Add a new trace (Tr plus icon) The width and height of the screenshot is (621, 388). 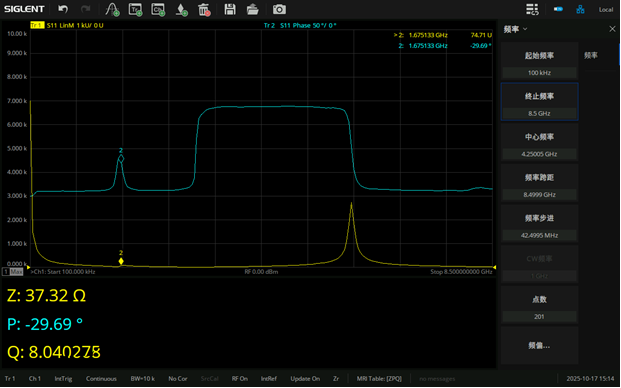[x=135, y=9]
